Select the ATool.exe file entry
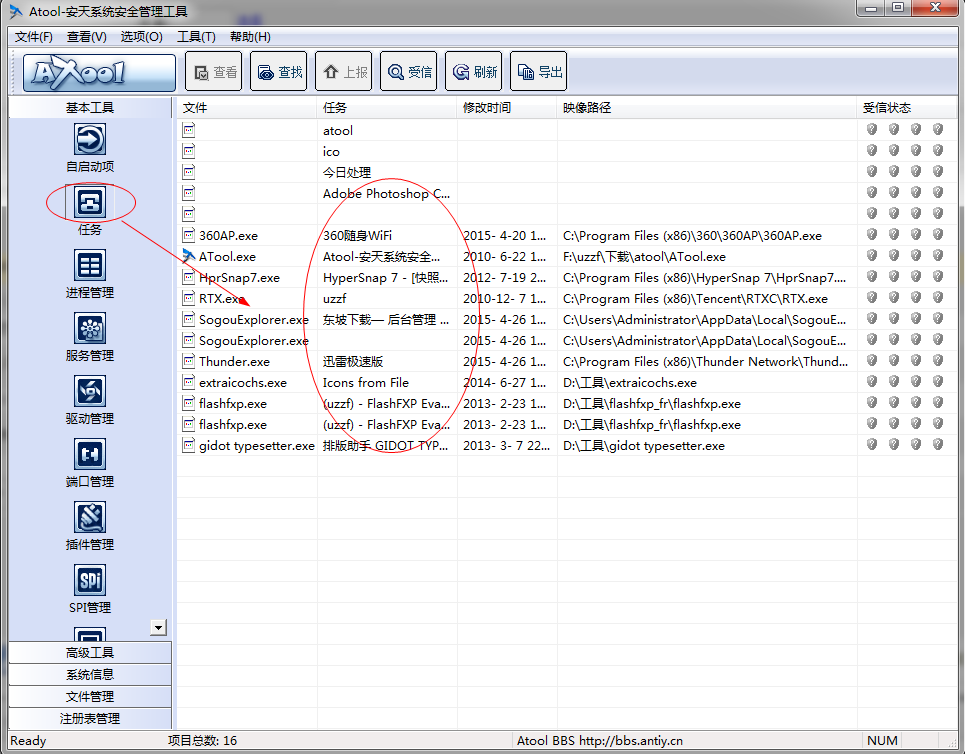This screenshot has height=754, width=965. click(227, 257)
